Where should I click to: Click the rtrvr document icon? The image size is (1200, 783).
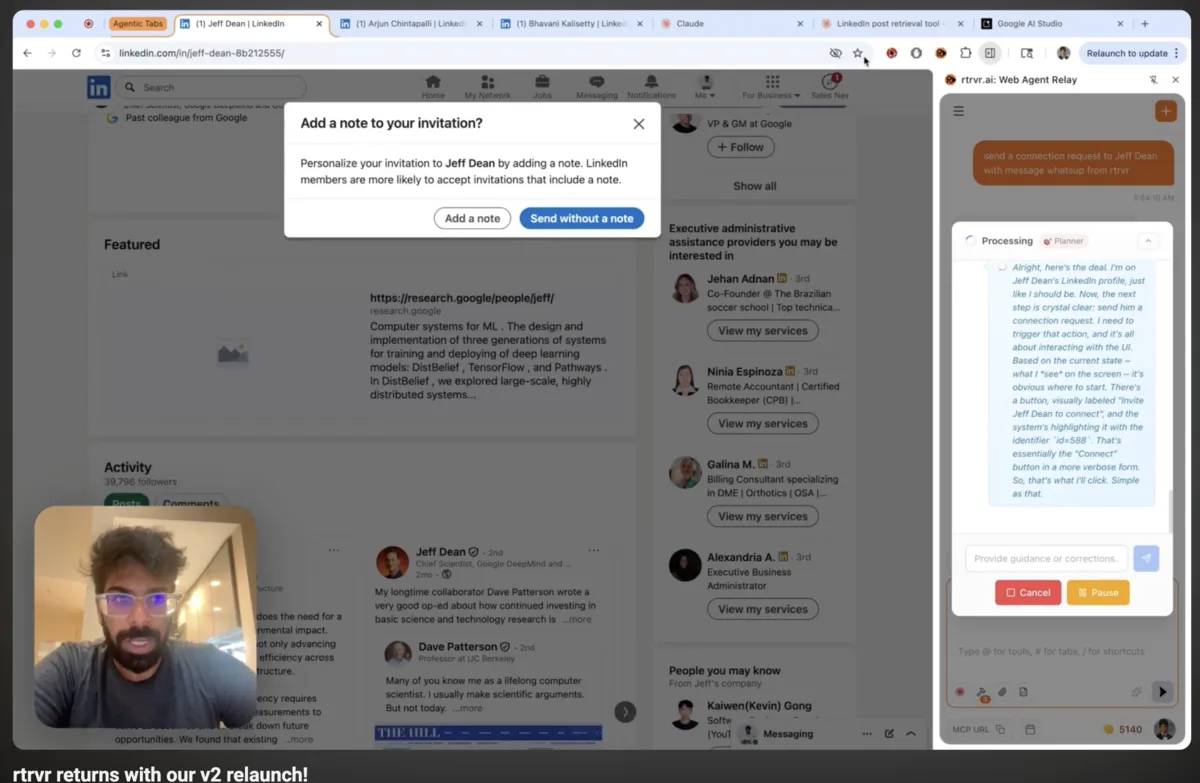1023,691
